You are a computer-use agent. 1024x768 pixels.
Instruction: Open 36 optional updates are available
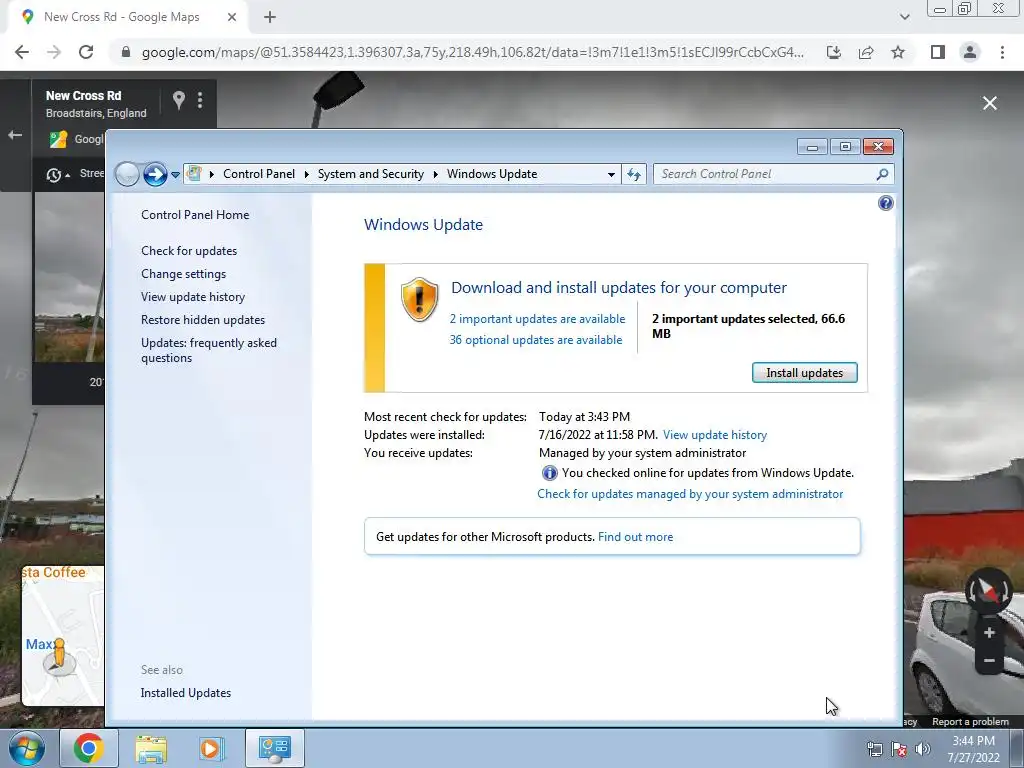pyautogui.click(x=536, y=340)
